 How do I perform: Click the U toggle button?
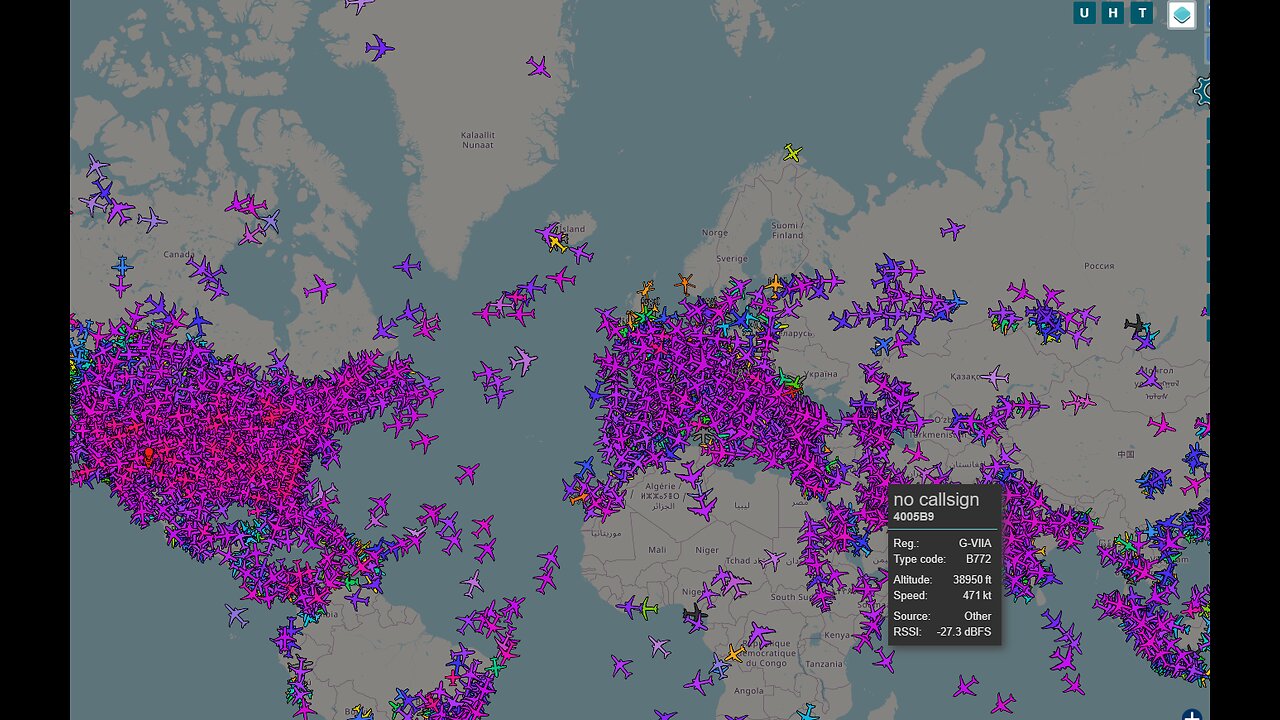pyautogui.click(x=1085, y=13)
